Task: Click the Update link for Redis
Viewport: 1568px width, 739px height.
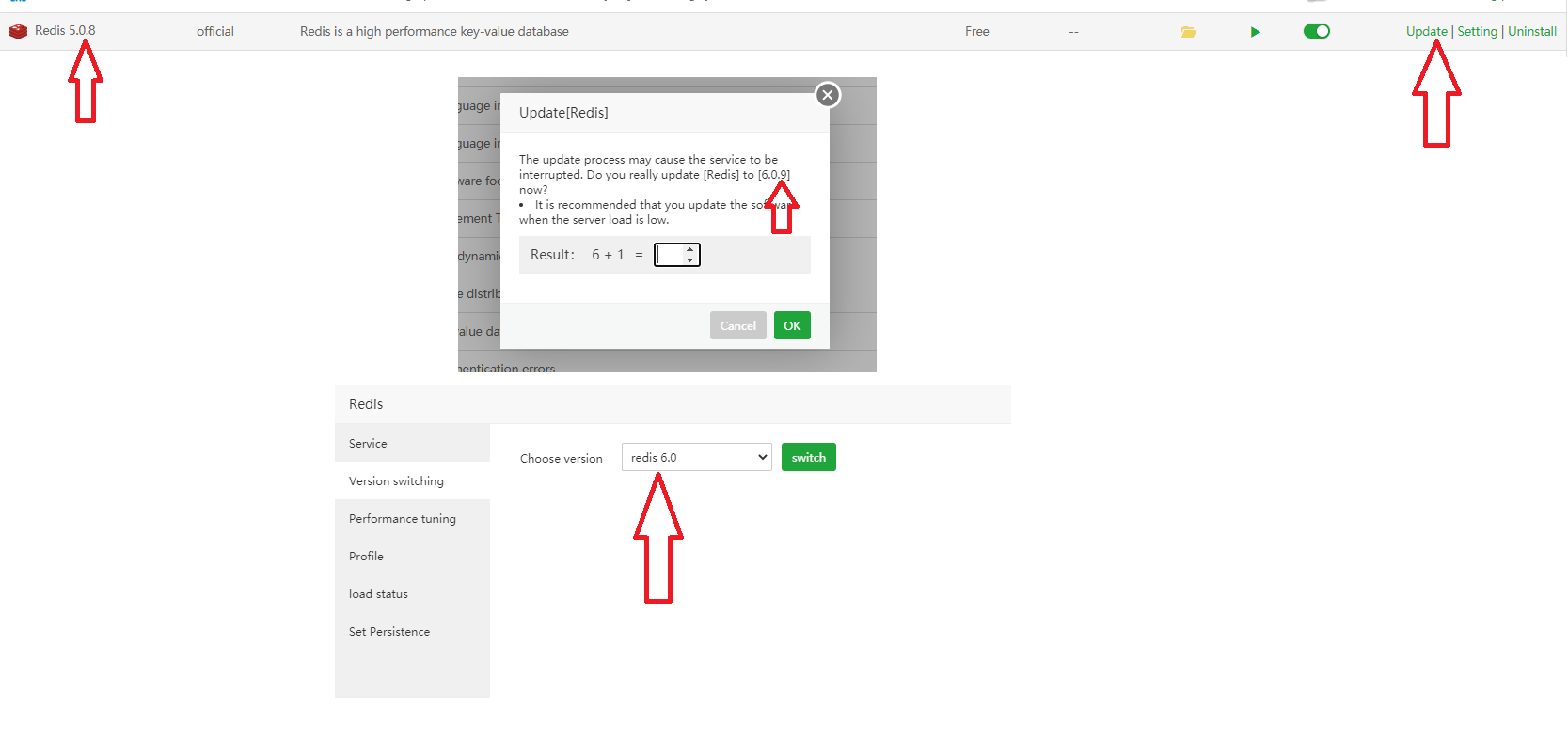Action: tap(1427, 31)
